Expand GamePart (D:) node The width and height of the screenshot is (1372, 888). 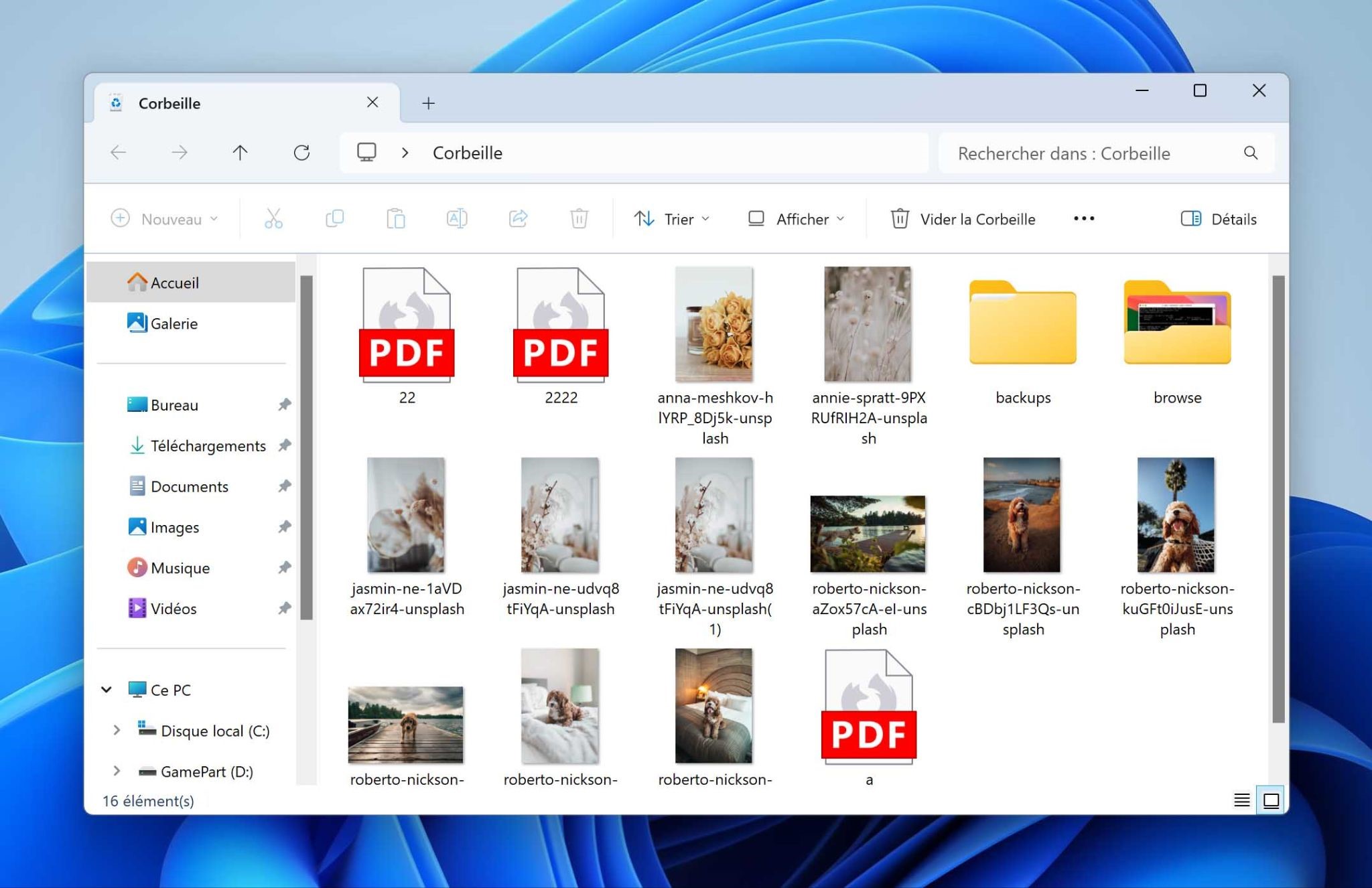117,771
